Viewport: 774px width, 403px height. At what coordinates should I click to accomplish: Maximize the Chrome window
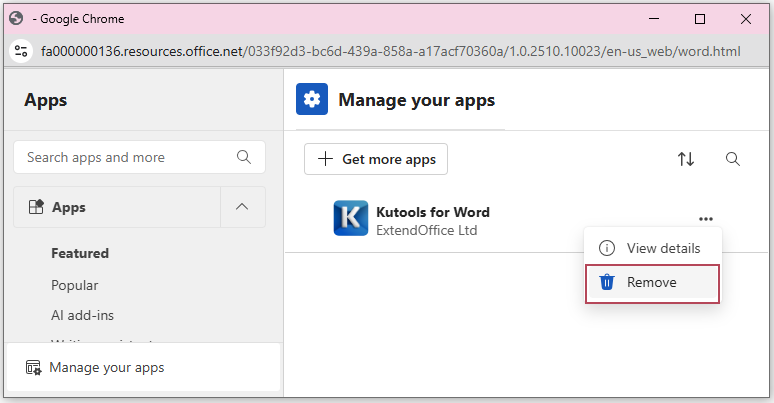point(699,19)
